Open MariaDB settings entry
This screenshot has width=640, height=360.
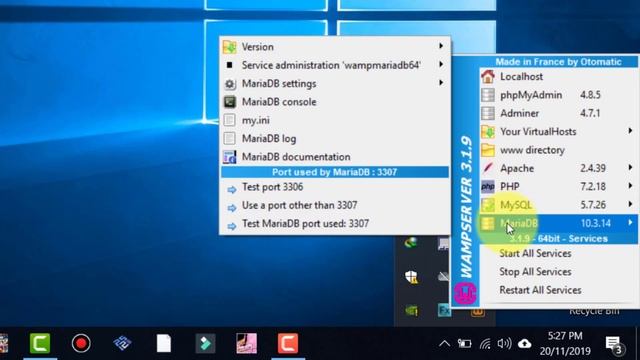[335, 84]
